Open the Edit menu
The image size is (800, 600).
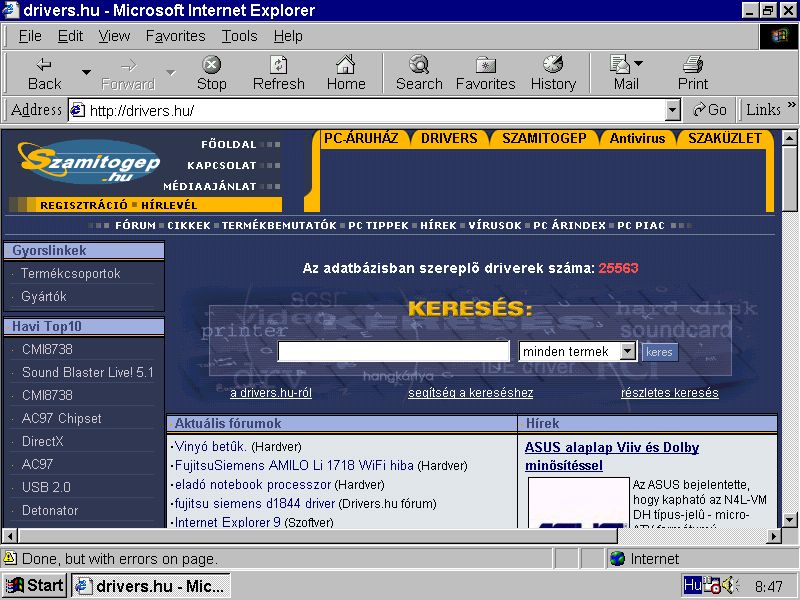(x=70, y=36)
